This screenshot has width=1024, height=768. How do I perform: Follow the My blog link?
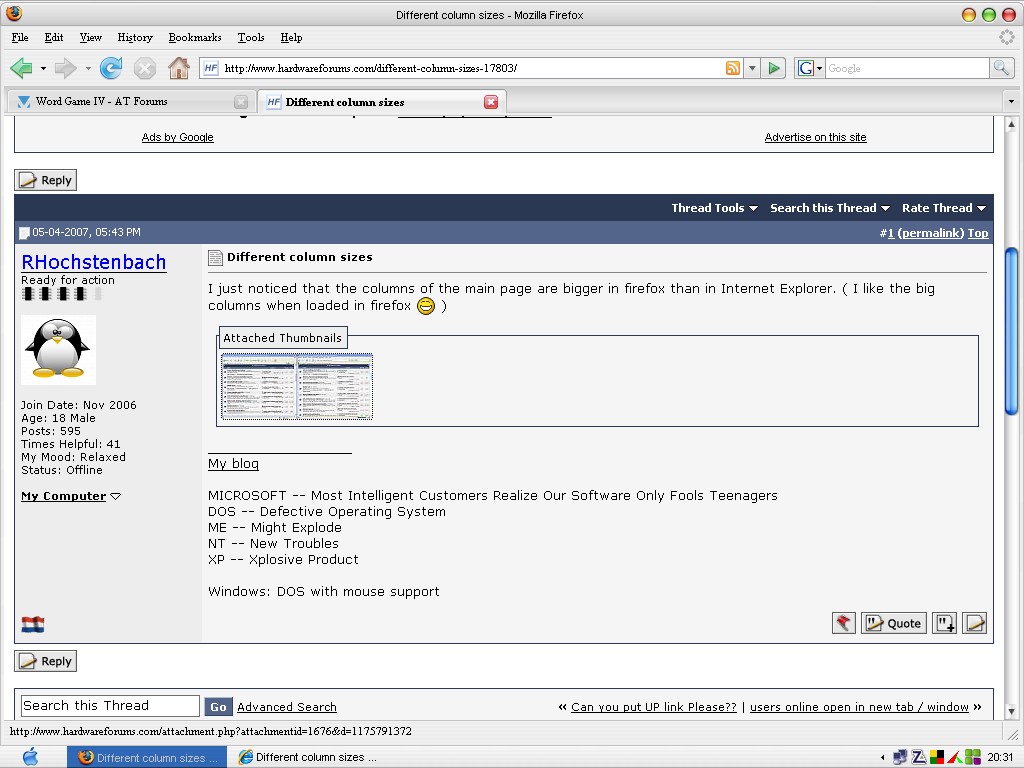[x=233, y=464]
